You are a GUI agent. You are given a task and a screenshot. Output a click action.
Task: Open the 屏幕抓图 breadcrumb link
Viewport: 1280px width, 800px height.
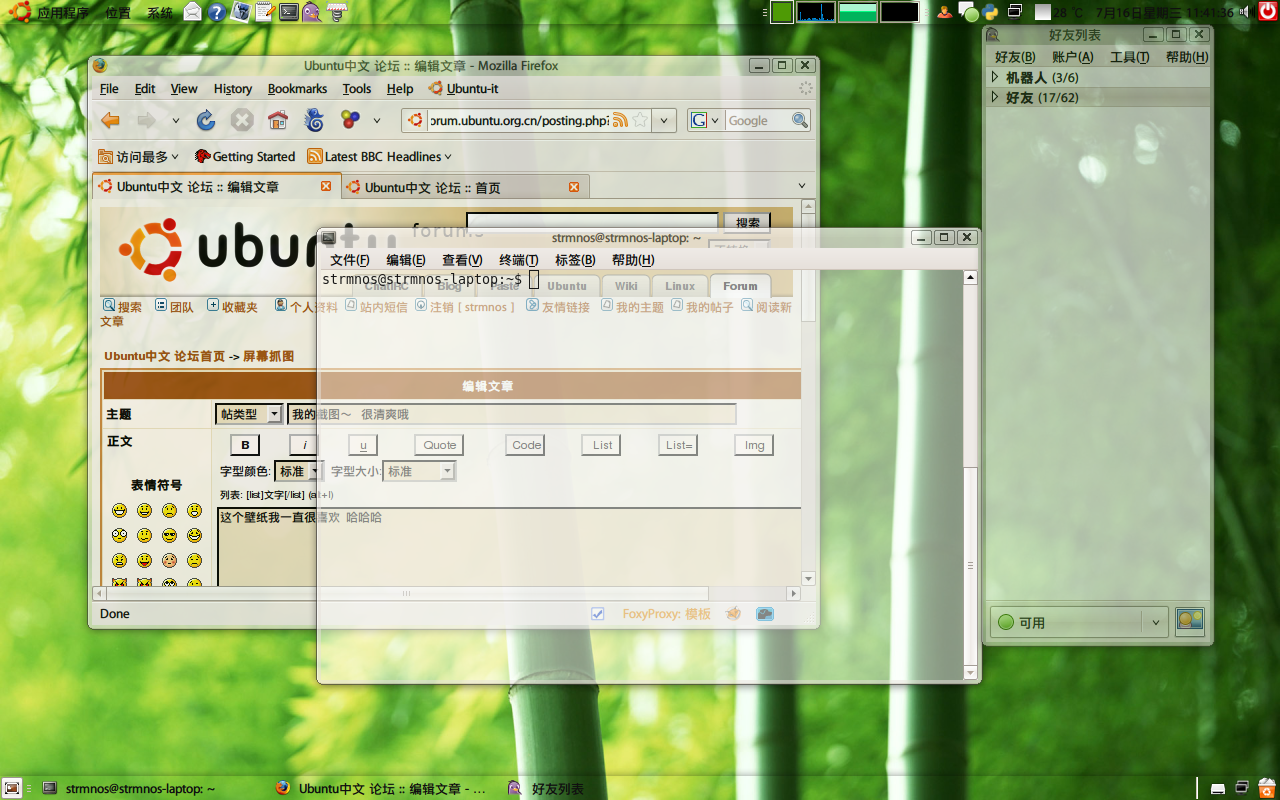(x=269, y=356)
